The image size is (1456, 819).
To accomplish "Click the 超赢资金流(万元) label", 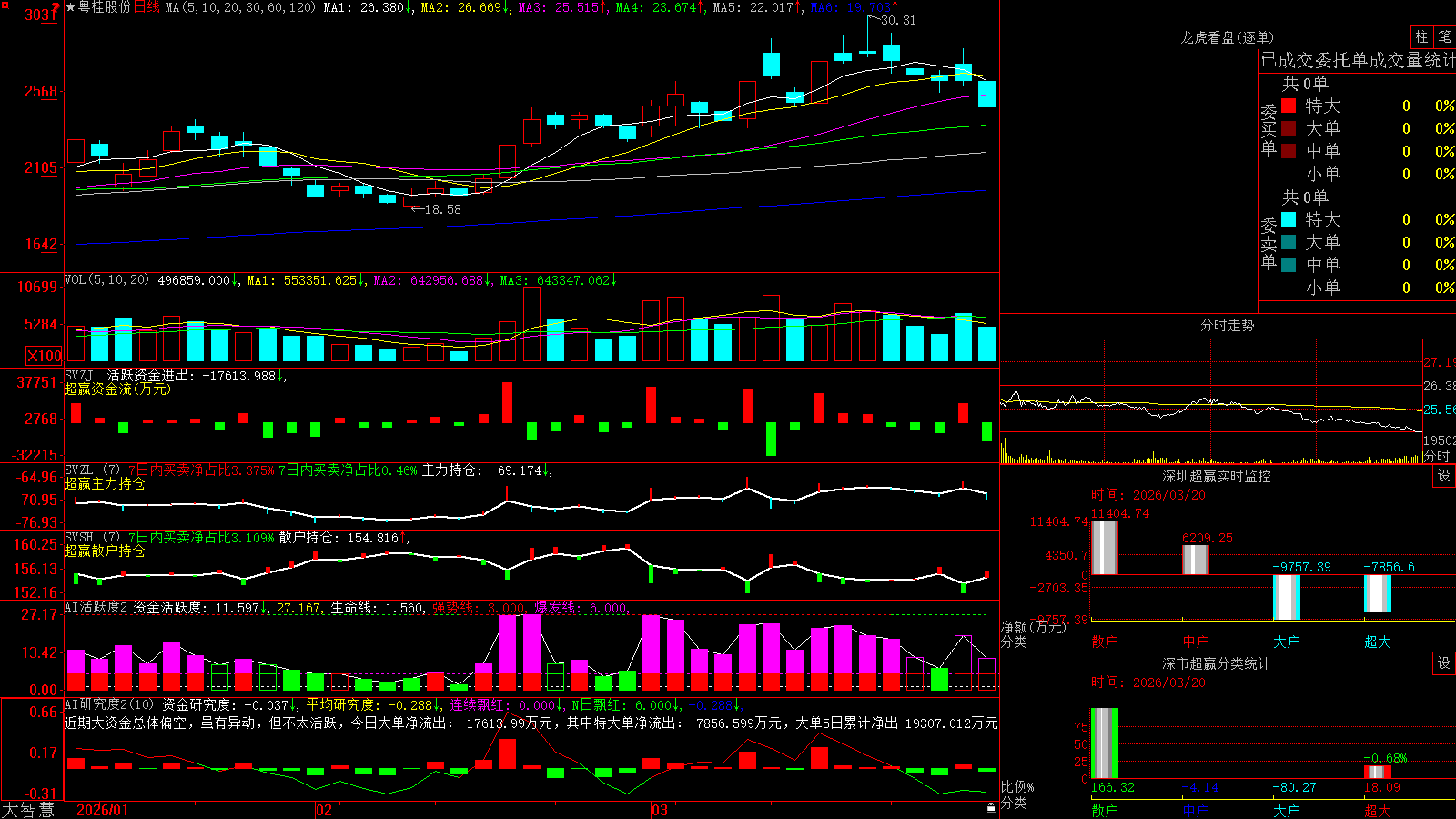I will coord(117,389).
